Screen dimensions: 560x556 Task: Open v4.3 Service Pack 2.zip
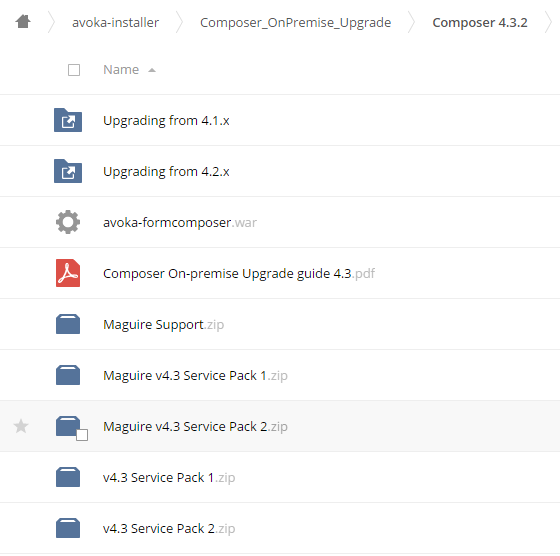click(x=169, y=529)
